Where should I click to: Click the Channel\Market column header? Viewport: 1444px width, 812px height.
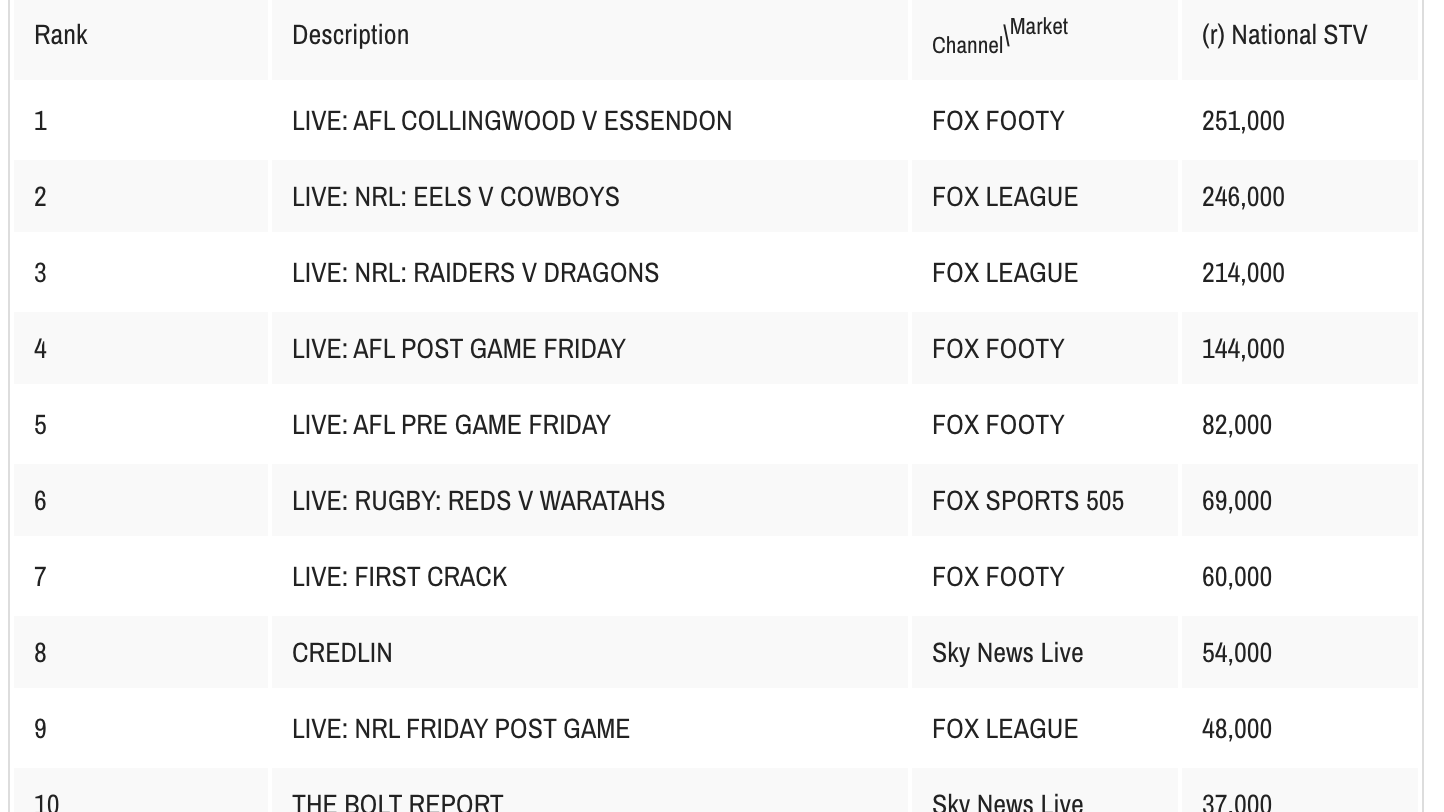click(x=1000, y=36)
